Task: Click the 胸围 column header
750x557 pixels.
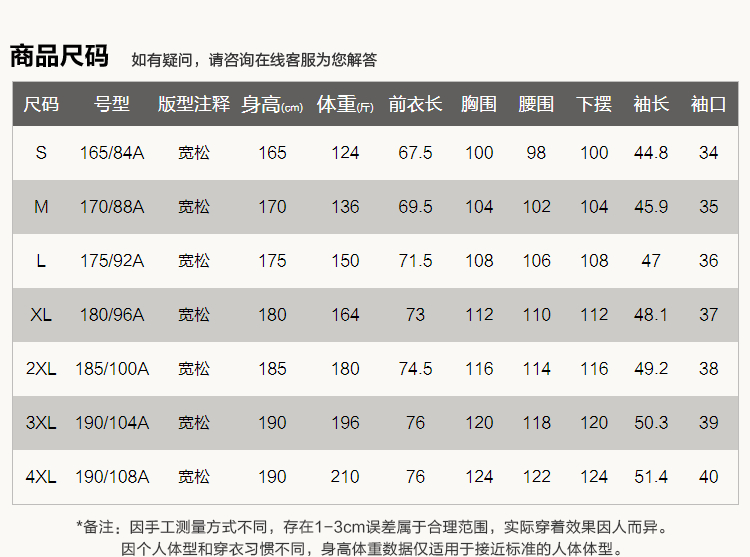Action: [x=479, y=104]
